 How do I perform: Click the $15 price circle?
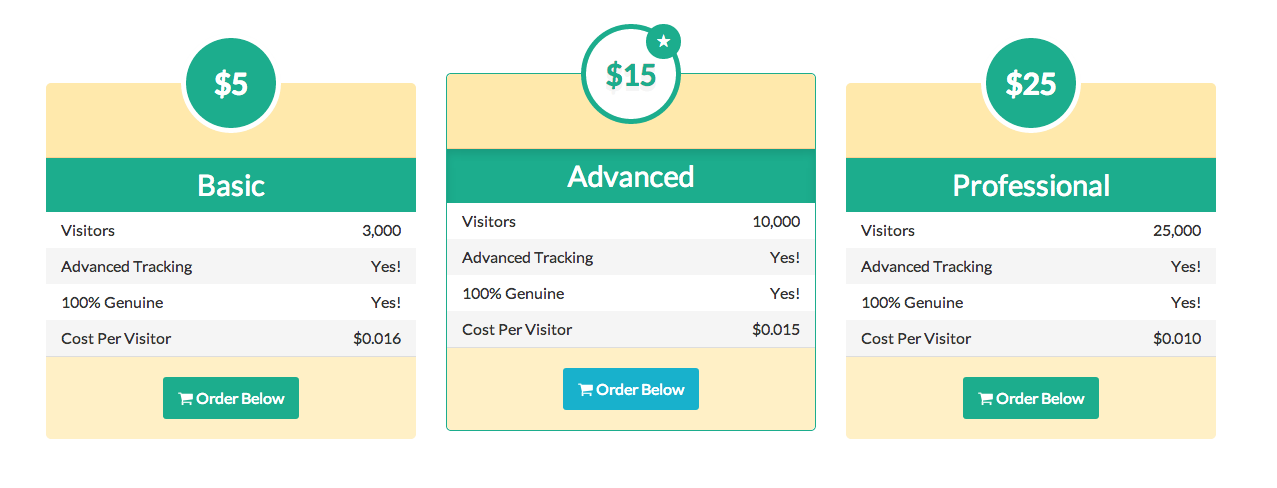630,75
